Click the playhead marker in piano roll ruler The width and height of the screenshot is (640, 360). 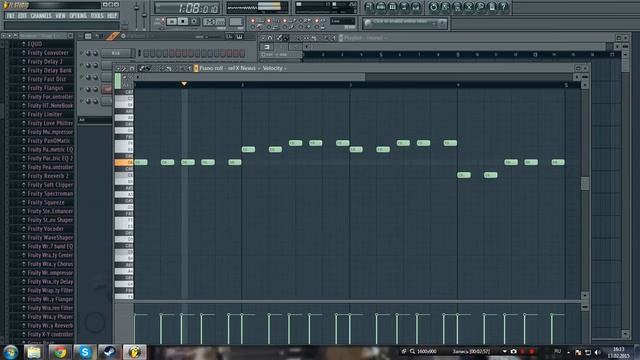pos(184,84)
